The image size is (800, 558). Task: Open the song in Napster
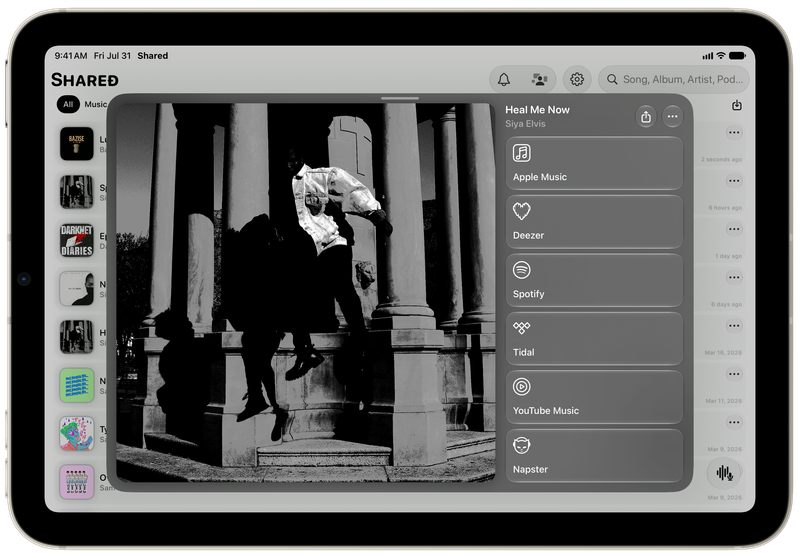[x=594, y=455]
